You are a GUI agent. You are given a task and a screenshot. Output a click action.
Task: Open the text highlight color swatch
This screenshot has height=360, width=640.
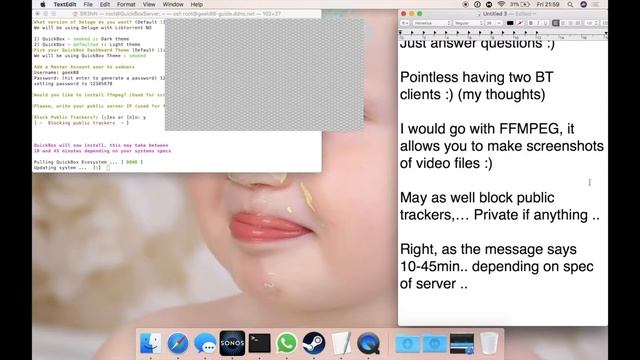[520, 23]
